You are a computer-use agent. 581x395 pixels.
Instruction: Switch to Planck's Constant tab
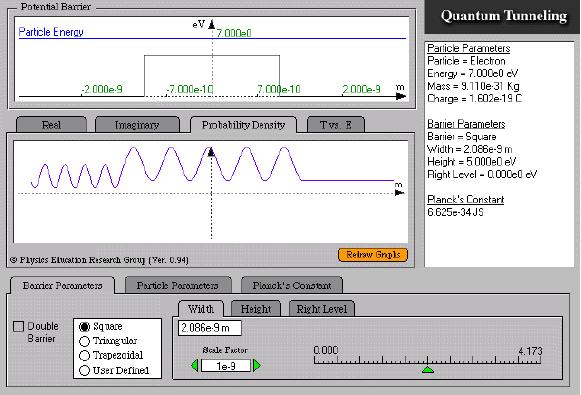pyautogui.click(x=292, y=285)
